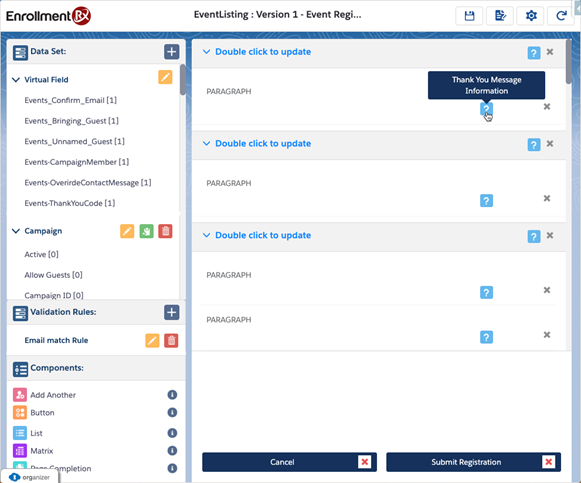Click the save icon in top toolbar

pyautogui.click(x=469, y=16)
